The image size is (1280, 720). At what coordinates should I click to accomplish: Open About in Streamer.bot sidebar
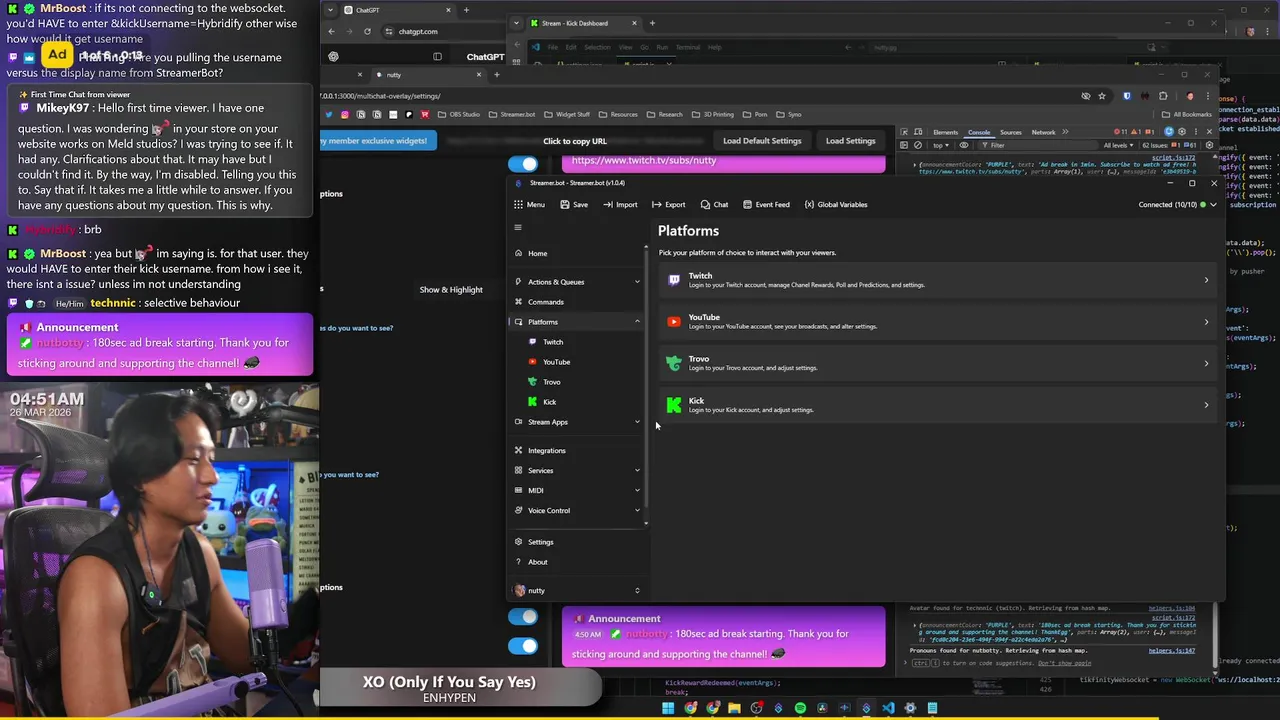pyautogui.click(x=578, y=562)
